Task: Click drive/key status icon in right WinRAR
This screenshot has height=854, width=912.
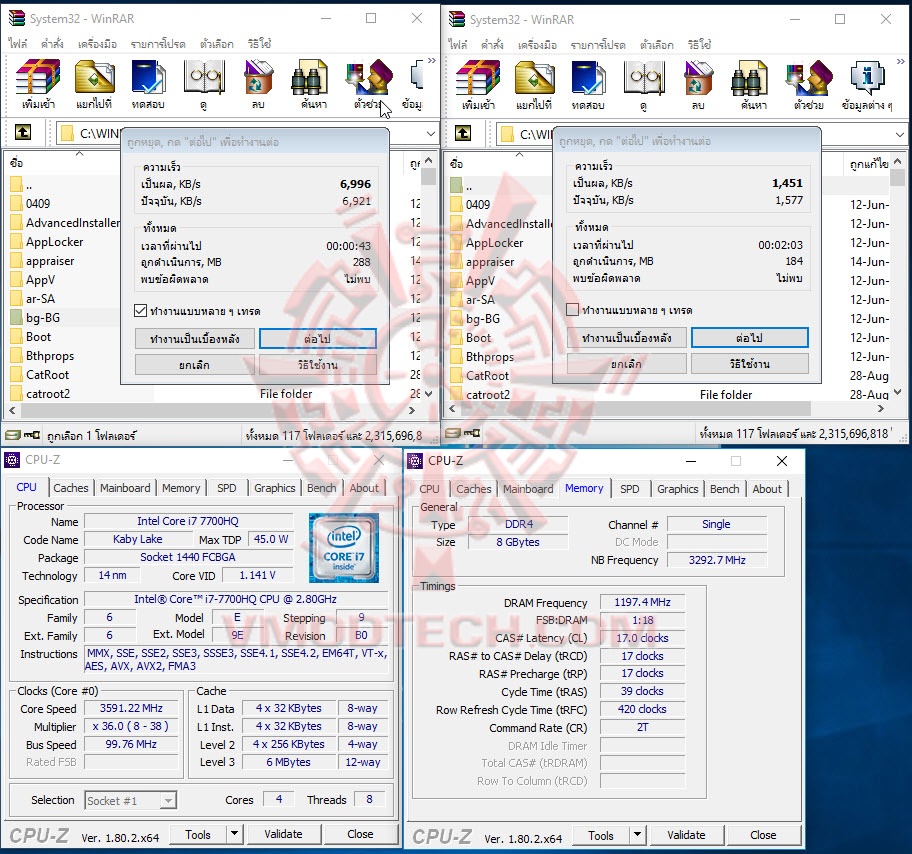Action: click(x=462, y=433)
